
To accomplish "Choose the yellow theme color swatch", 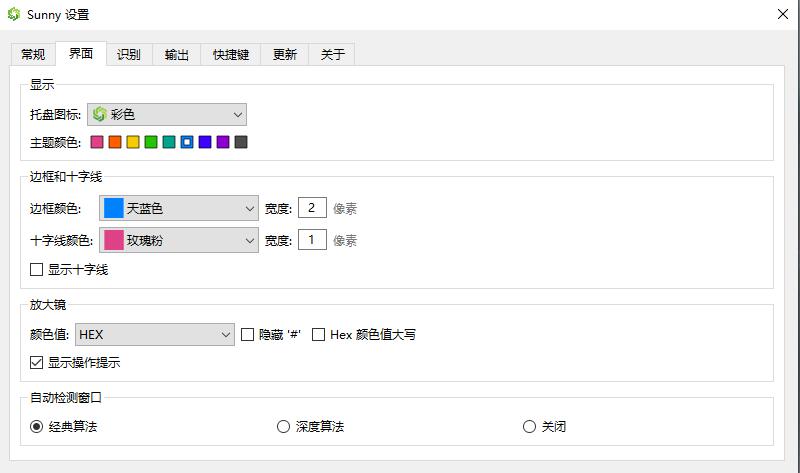I will pyautogui.click(x=133, y=142).
